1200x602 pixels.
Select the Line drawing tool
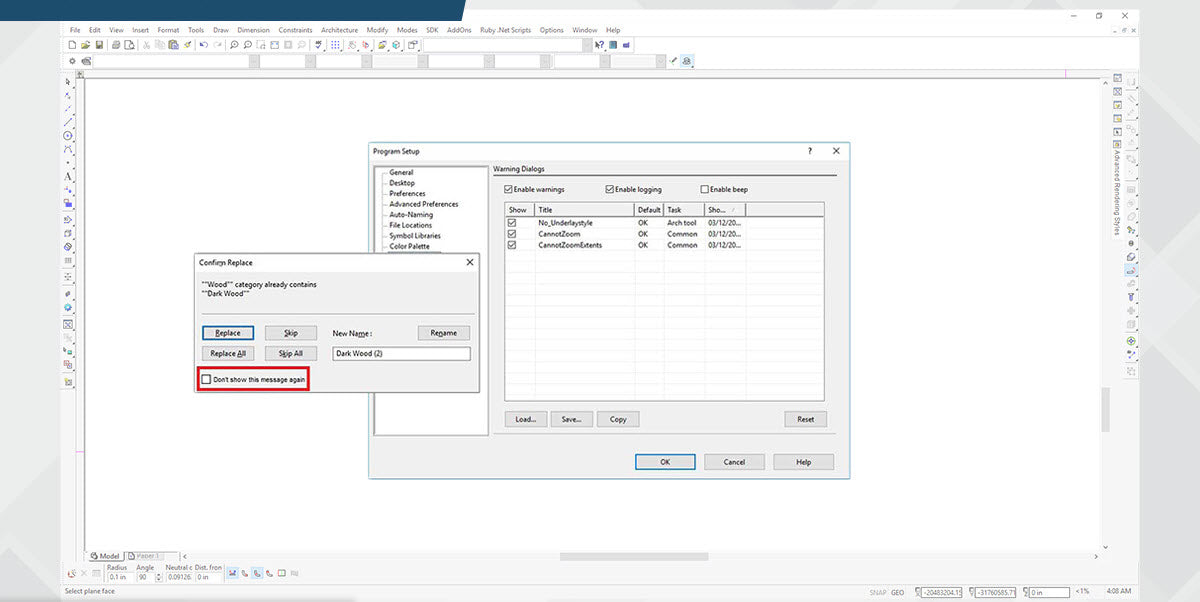pos(68,122)
